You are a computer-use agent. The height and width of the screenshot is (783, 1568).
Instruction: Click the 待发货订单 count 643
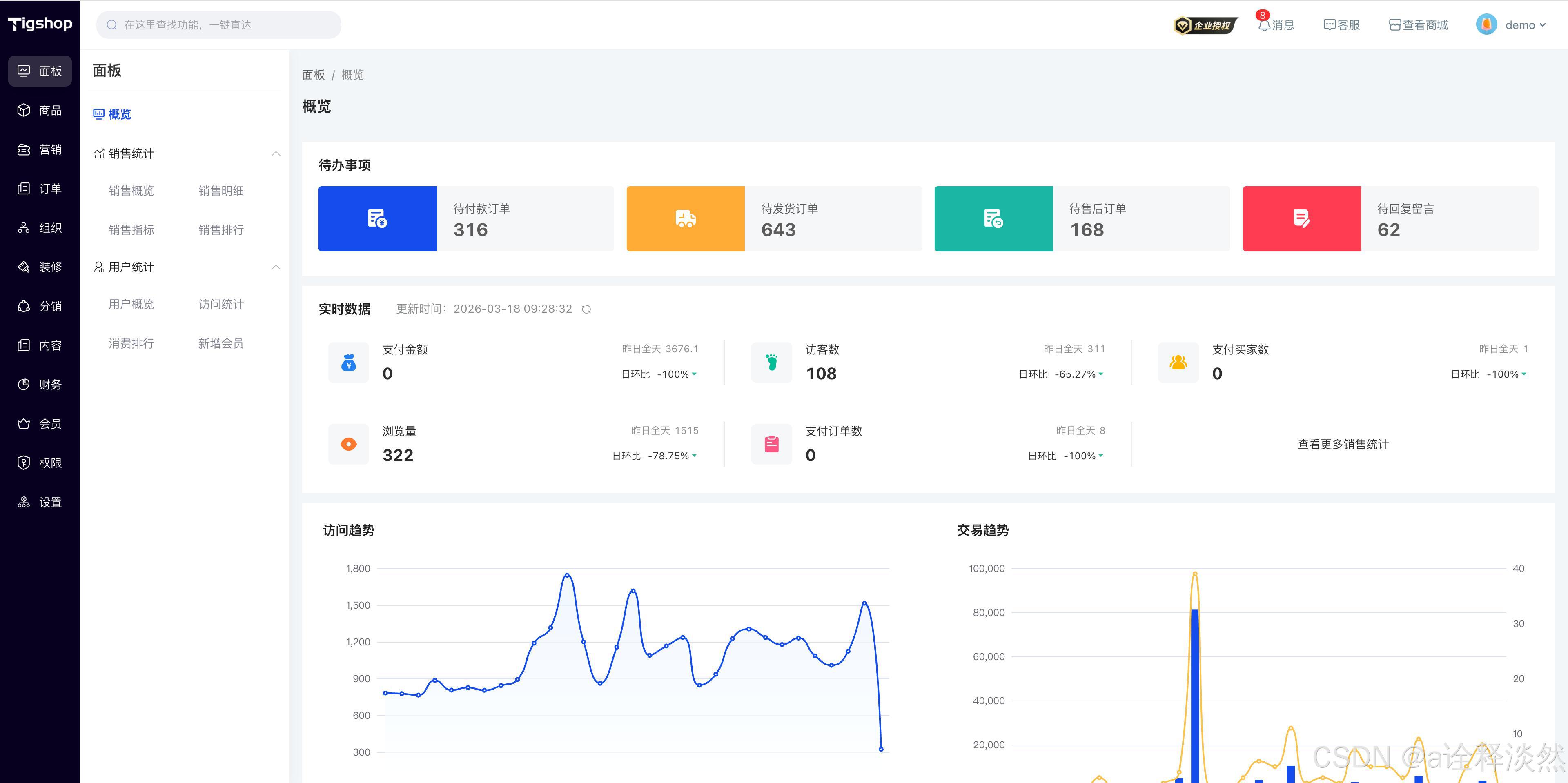pos(779,230)
